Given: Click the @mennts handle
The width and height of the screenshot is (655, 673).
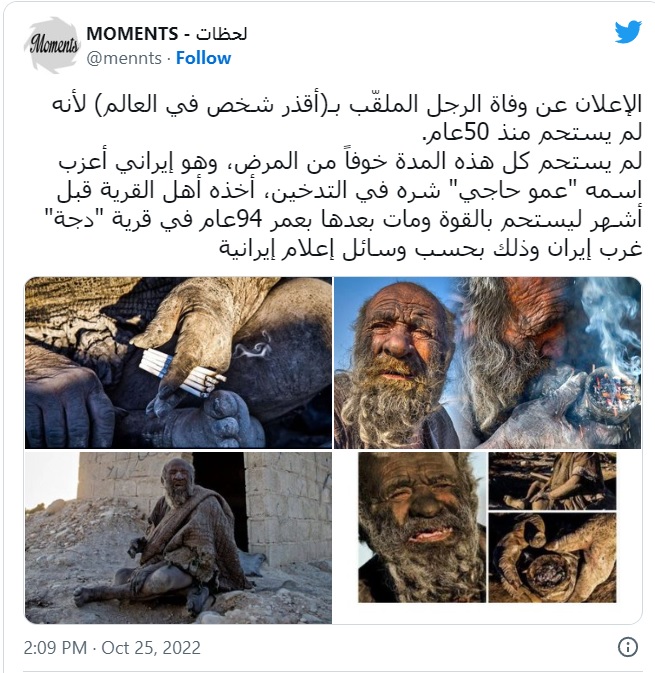Looking at the screenshot, I should tap(124, 58).
